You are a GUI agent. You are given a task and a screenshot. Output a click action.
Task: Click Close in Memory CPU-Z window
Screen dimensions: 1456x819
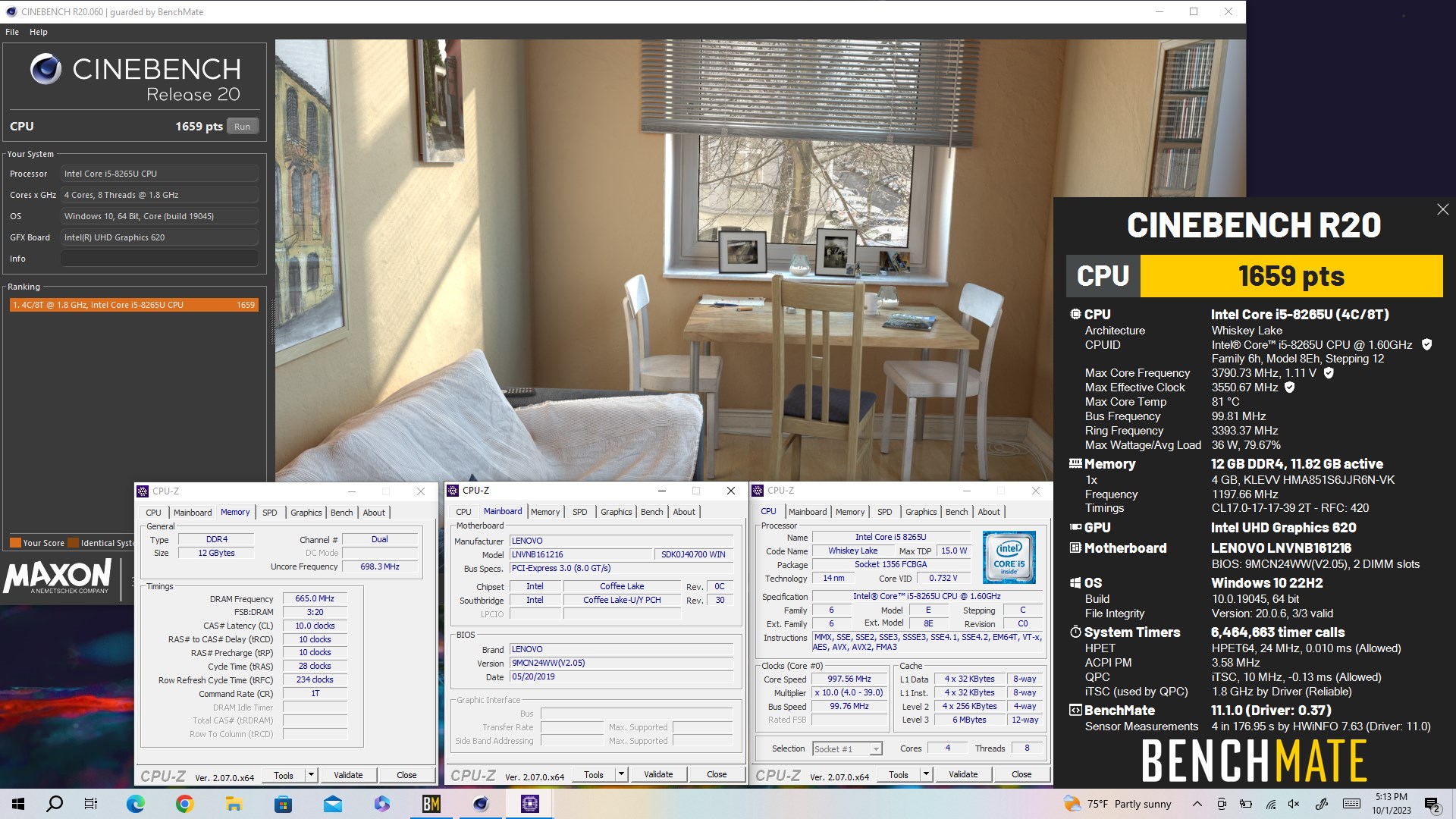(x=406, y=775)
